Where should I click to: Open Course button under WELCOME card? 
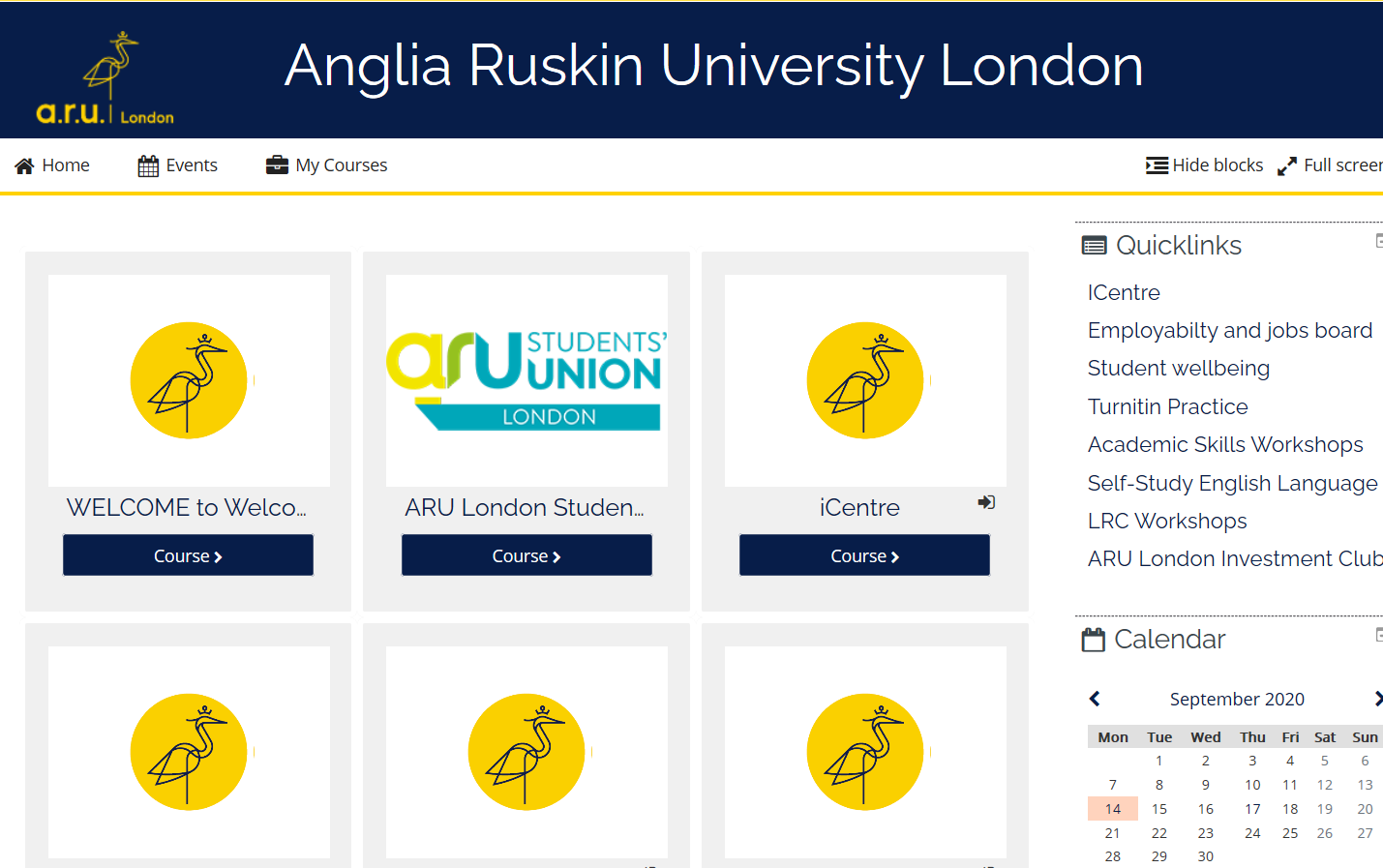188,555
